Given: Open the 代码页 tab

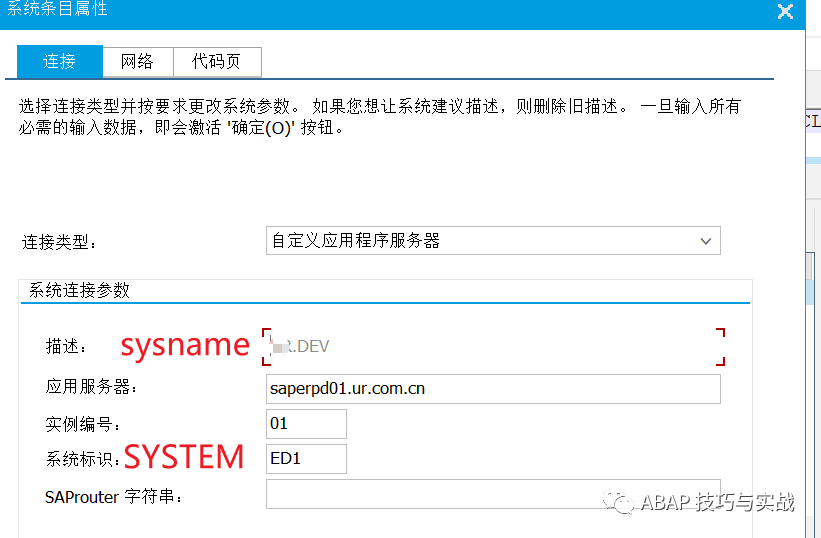Looking at the screenshot, I should tap(217, 62).
